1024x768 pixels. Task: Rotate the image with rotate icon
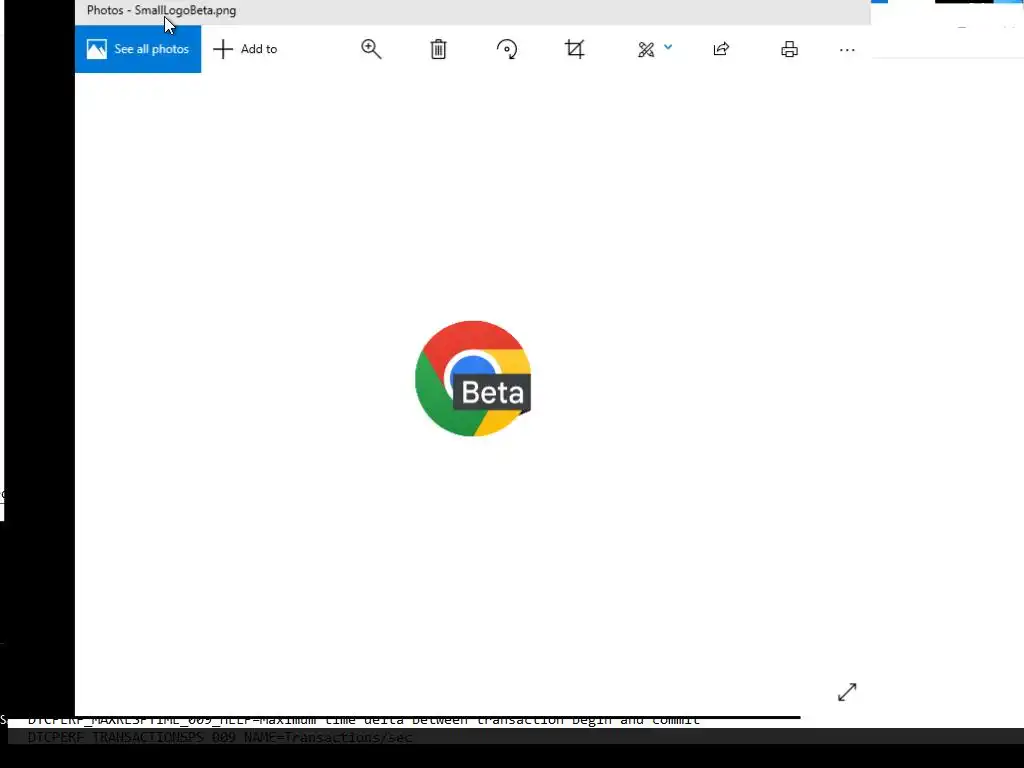coord(507,49)
